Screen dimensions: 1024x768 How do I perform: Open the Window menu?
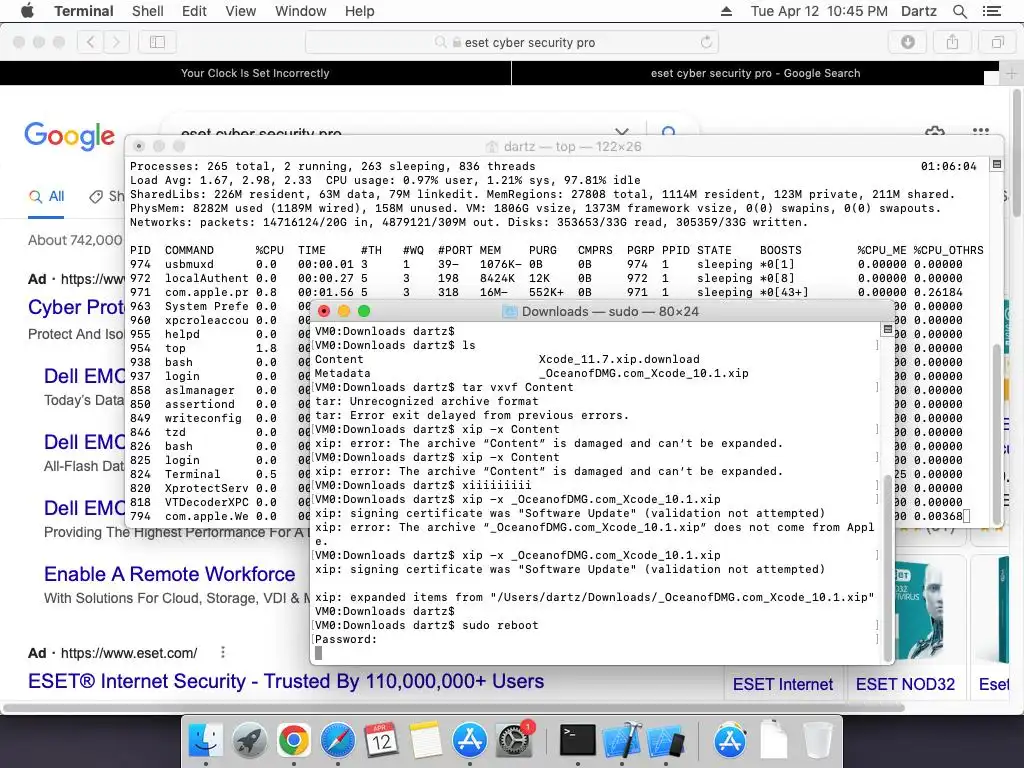coord(300,11)
